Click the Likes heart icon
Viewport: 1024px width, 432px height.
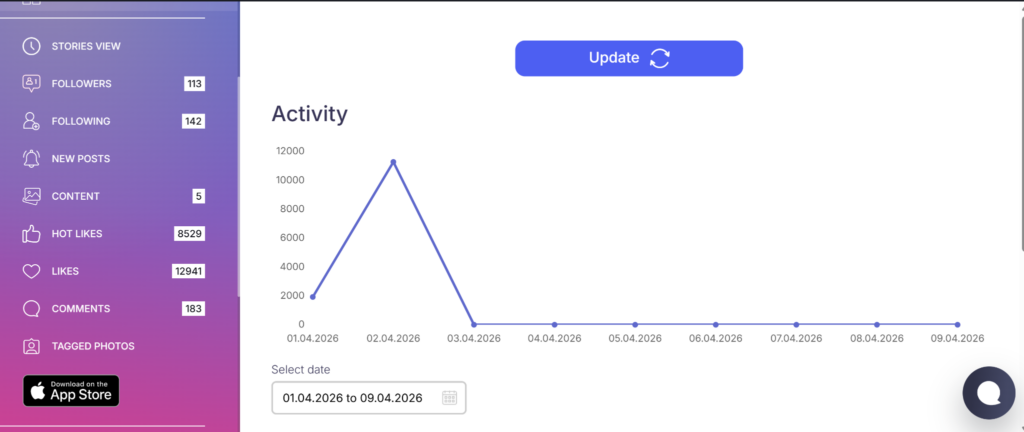32,271
